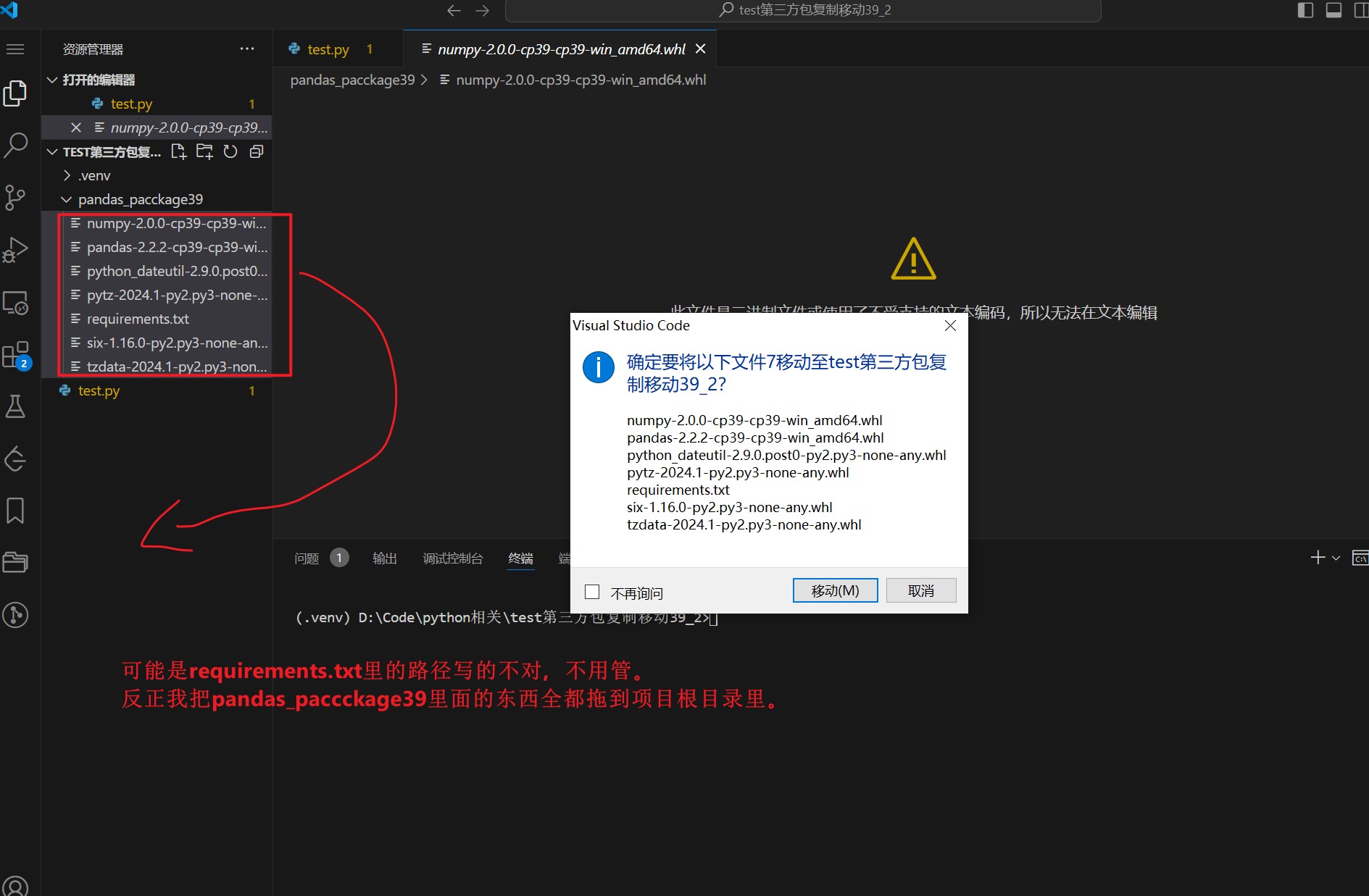Open the Extensions view with badge

pyautogui.click(x=15, y=355)
